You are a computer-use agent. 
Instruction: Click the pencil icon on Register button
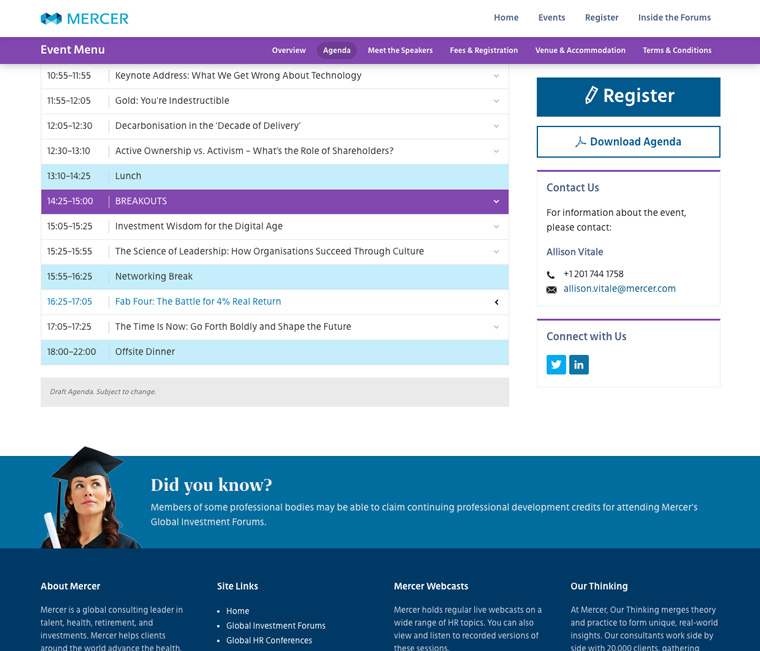tap(591, 95)
